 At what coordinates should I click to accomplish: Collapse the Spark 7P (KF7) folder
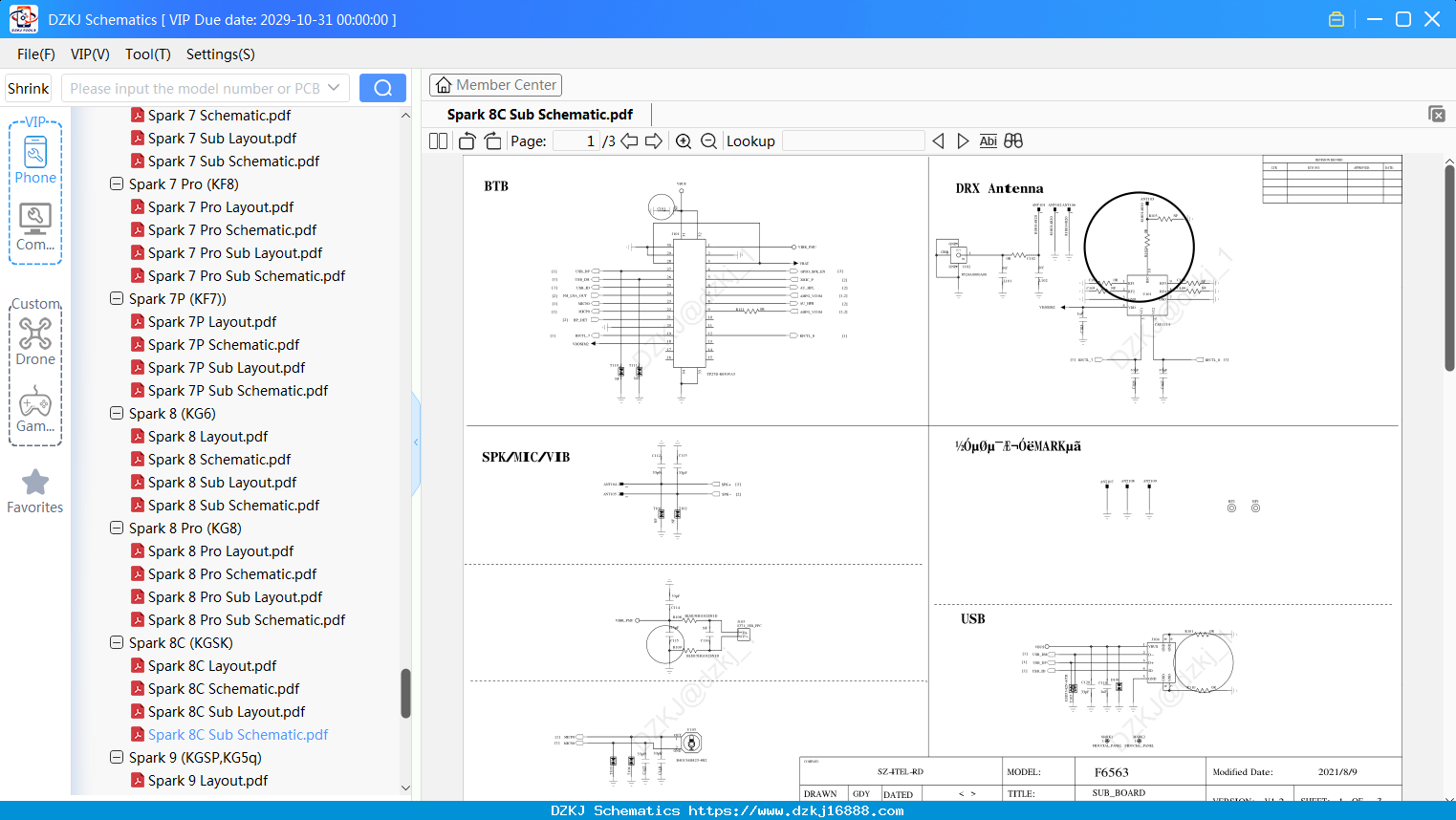pyautogui.click(x=117, y=298)
